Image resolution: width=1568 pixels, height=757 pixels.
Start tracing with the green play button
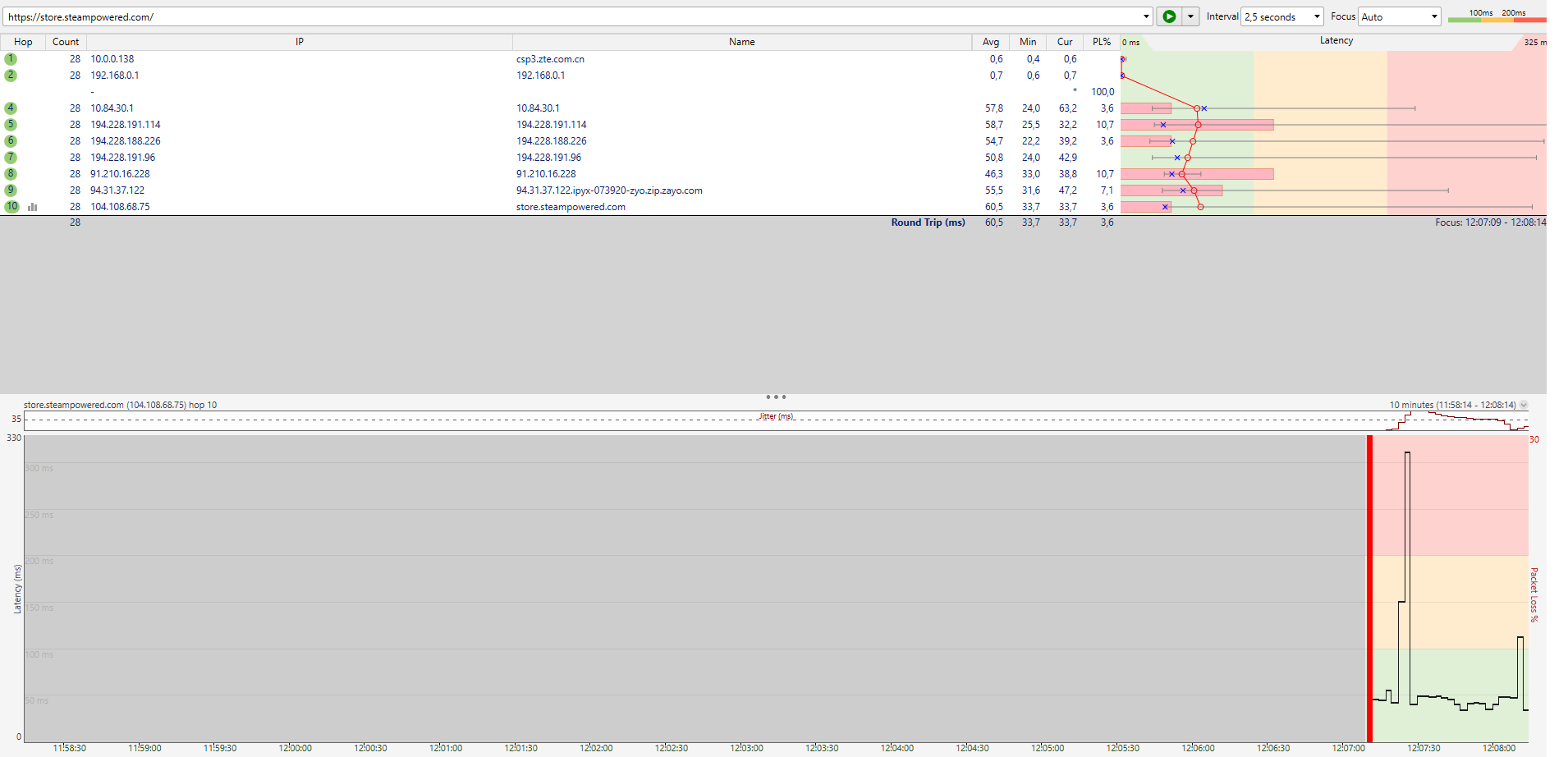point(1169,16)
